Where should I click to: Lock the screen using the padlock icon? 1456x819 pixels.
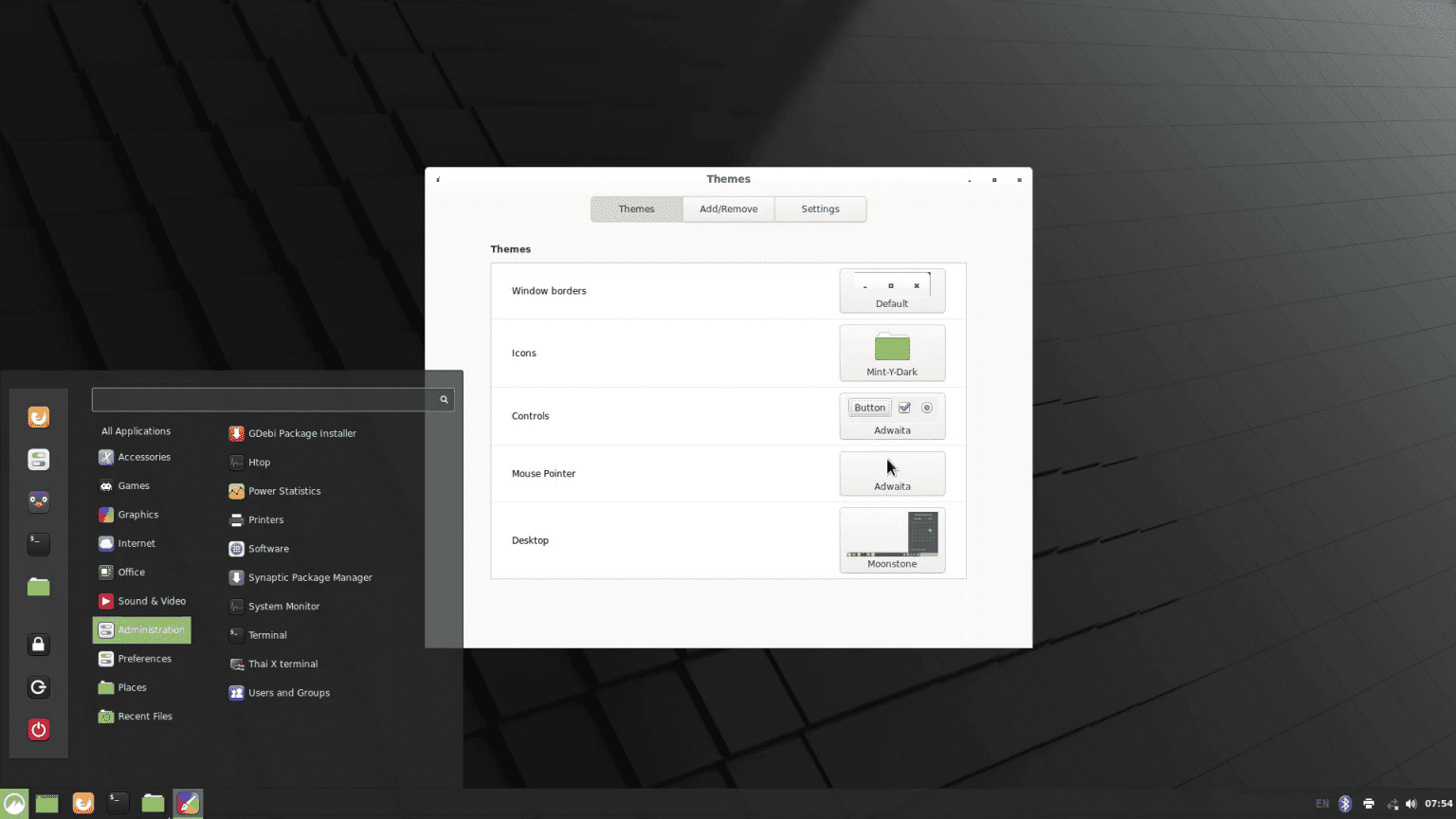click(x=38, y=645)
